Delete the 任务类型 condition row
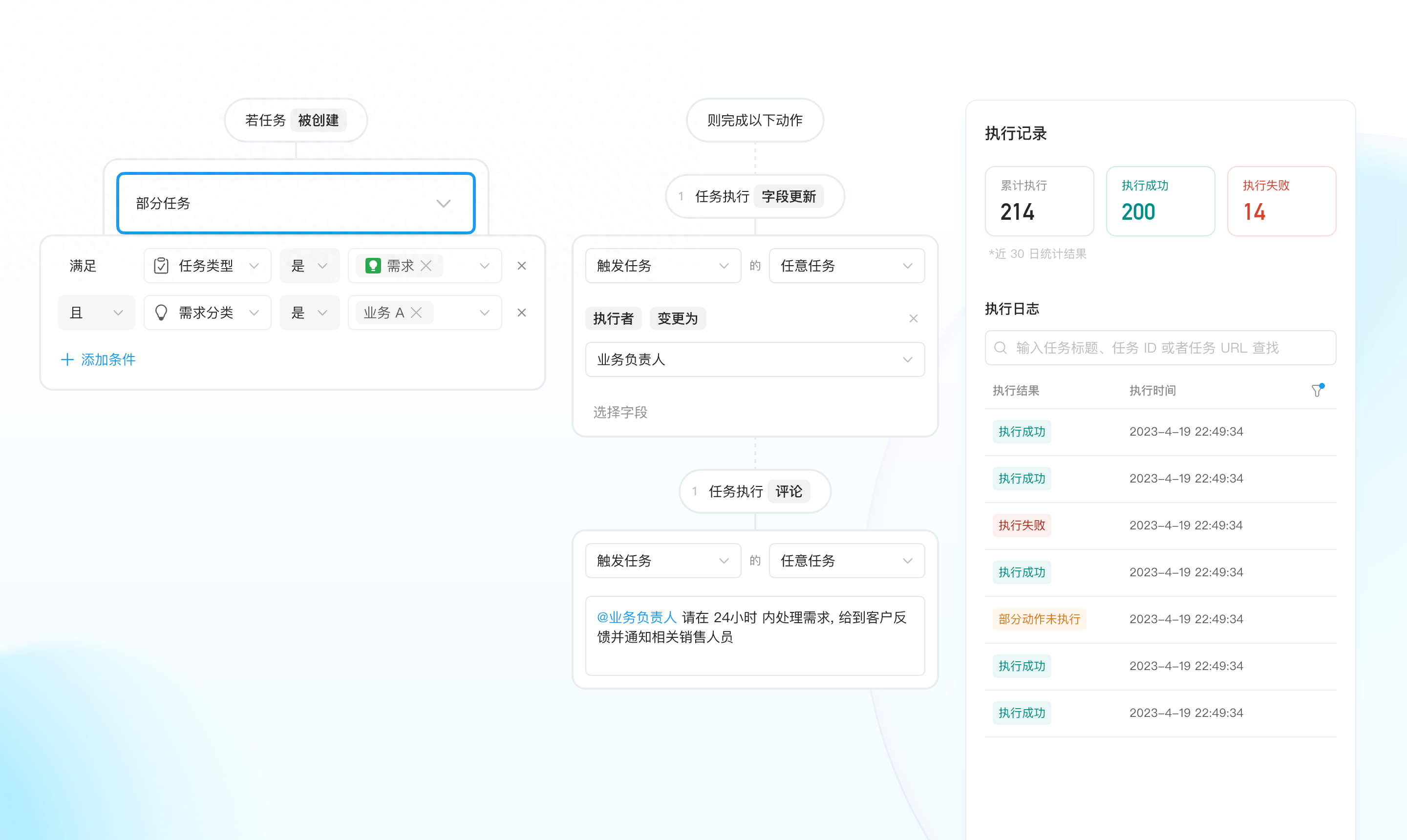Image resolution: width=1407 pixels, height=840 pixels. [521, 266]
